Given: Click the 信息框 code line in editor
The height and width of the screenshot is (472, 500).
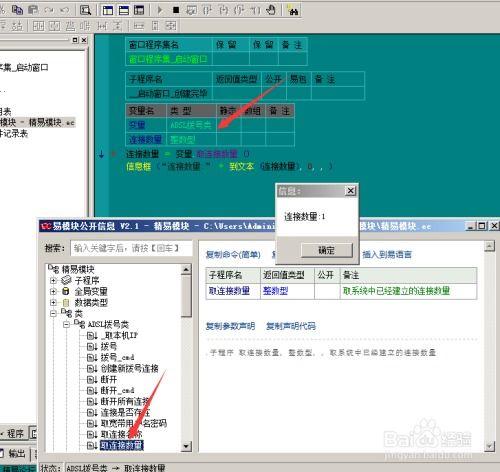Looking at the screenshot, I should point(229,166).
